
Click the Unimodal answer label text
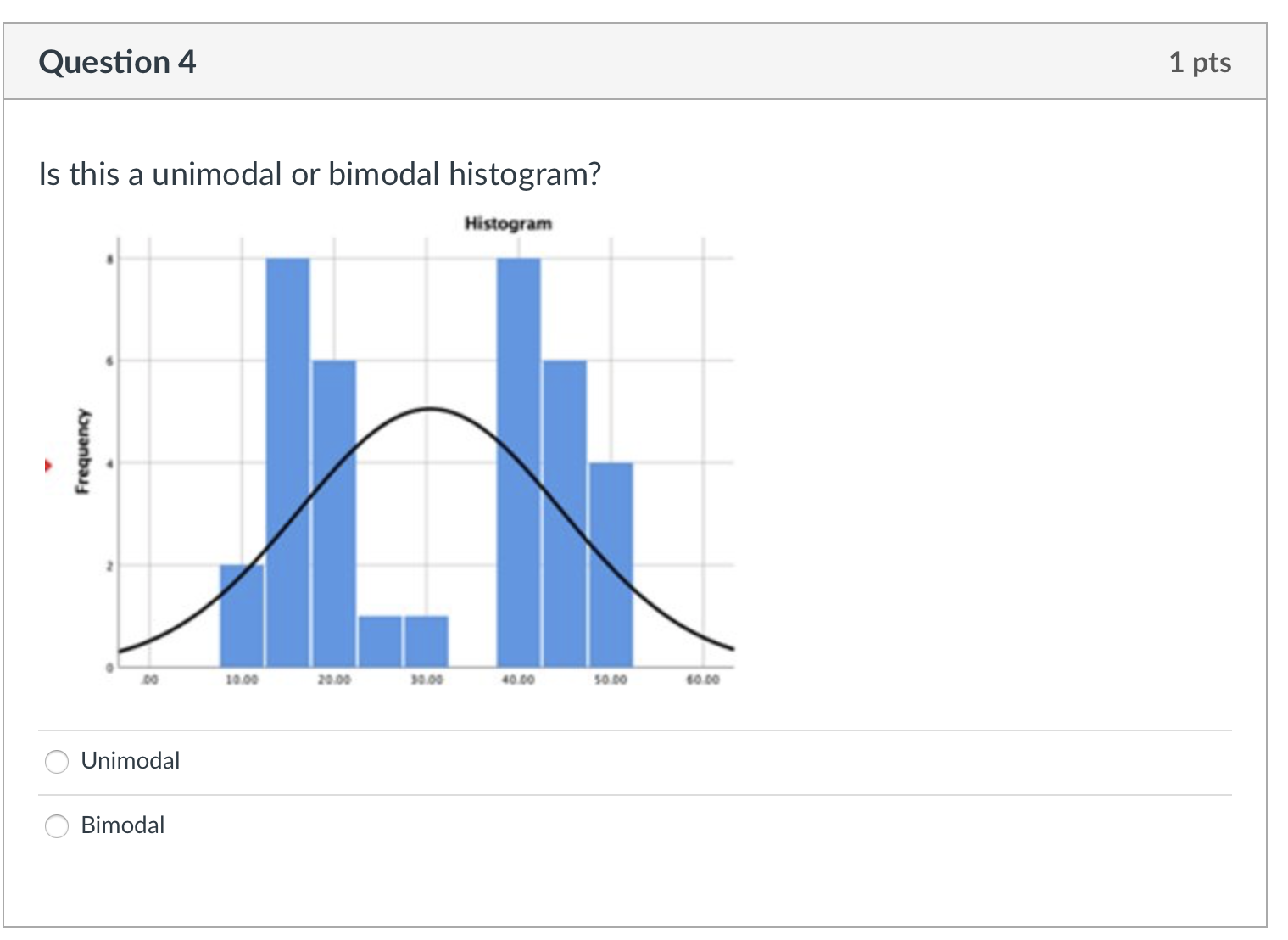[130, 761]
